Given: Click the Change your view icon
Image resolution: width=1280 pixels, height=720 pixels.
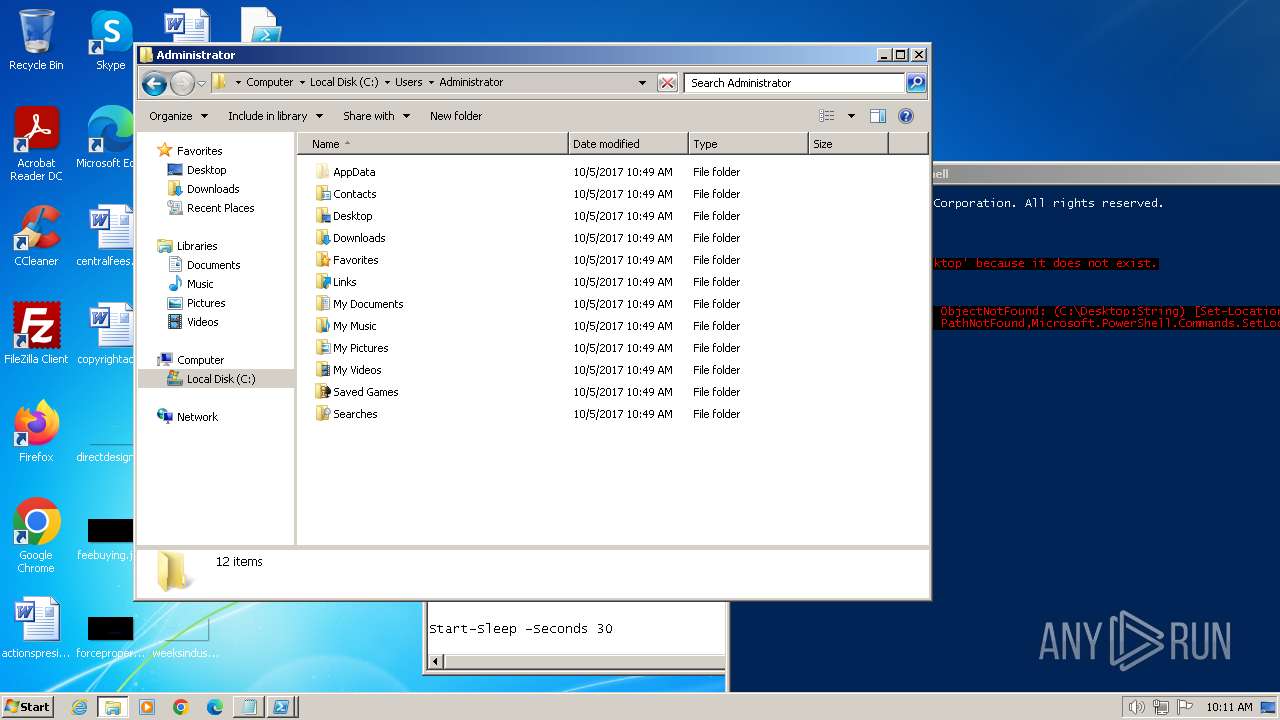Looking at the screenshot, I should (x=826, y=116).
